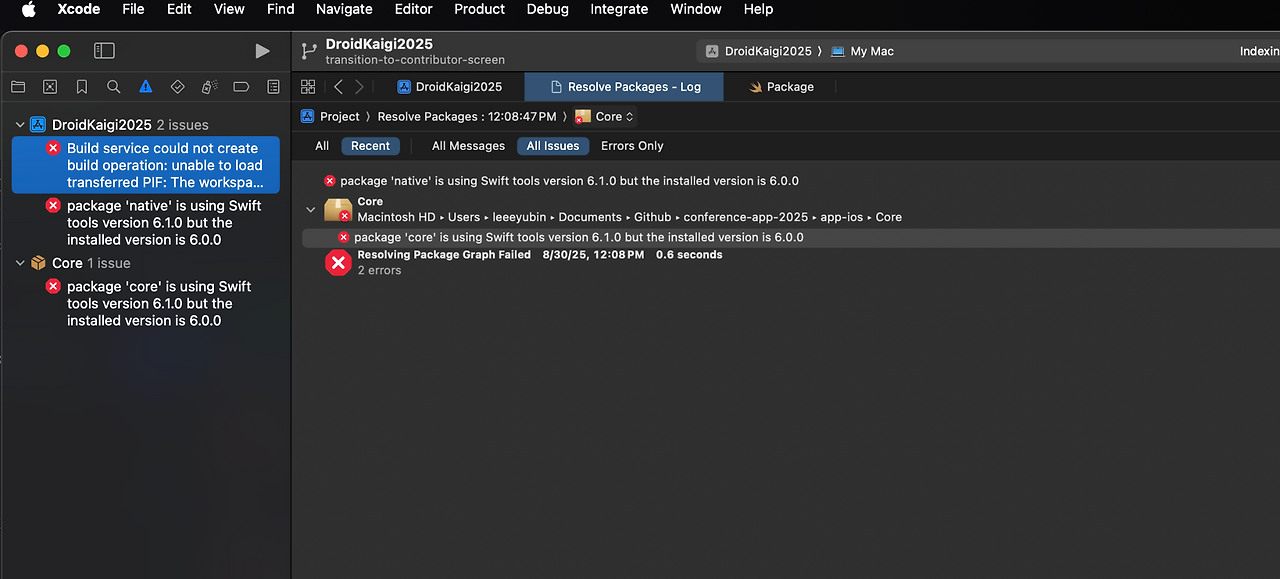The image size is (1280, 579).
Task: Open the Navigate menu
Action: pyautogui.click(x=345, y=9)
